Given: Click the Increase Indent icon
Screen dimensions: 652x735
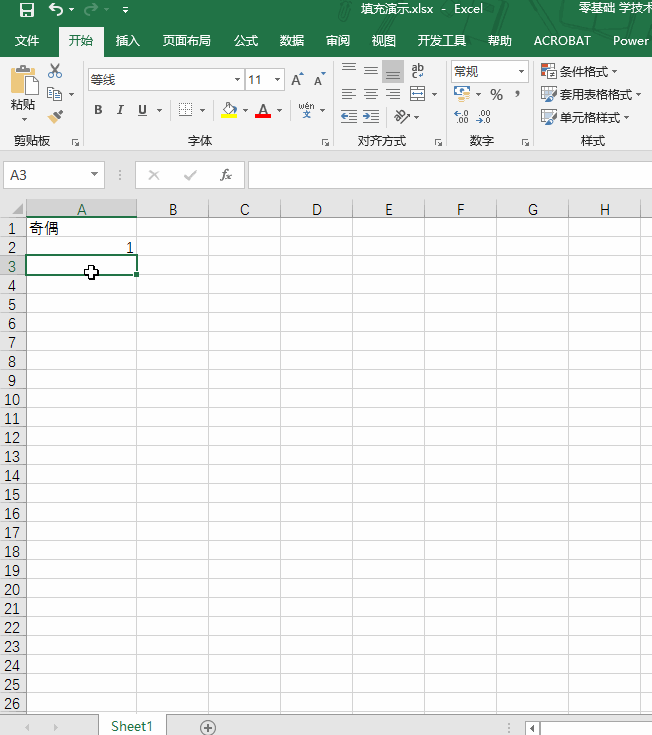Looking at the screenshot, I should (371, 116).
